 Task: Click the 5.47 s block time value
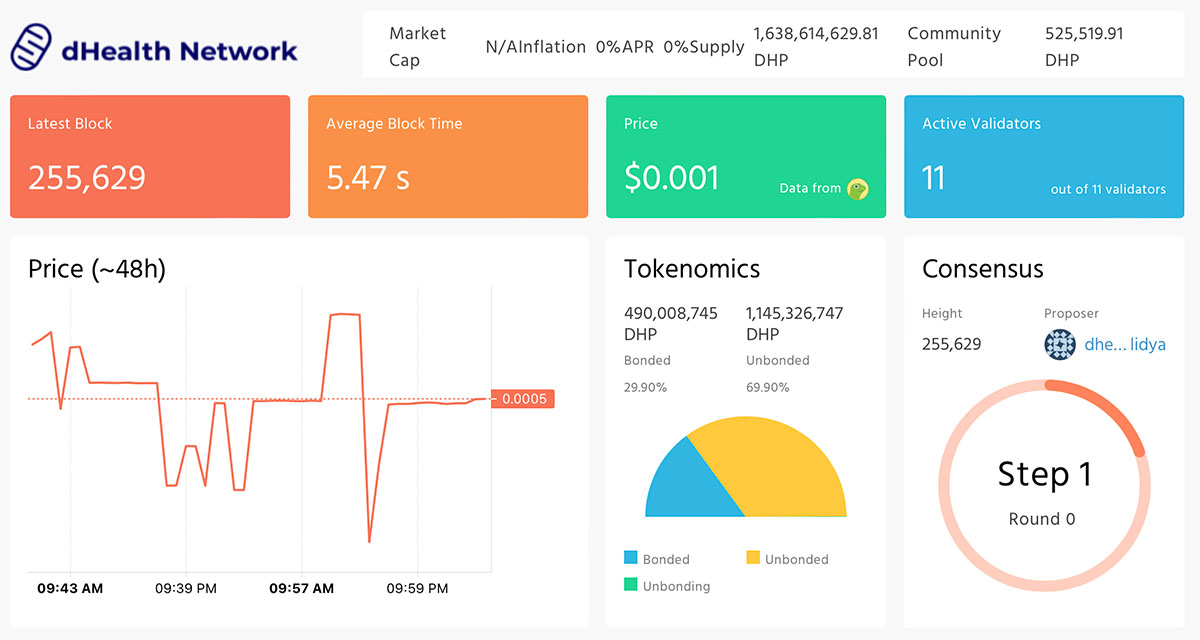tap(368, 178)
